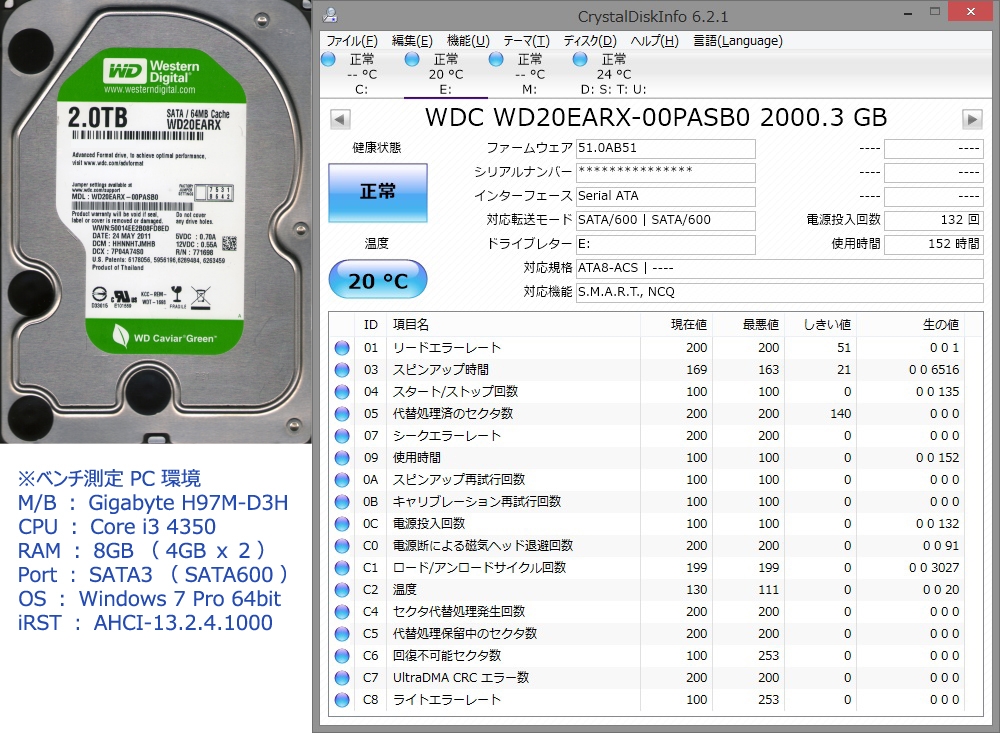Screen dimensions: 1000x733
Task: Click status dot for C5 代替処理保留中のセクタ数
Action: 342,634
